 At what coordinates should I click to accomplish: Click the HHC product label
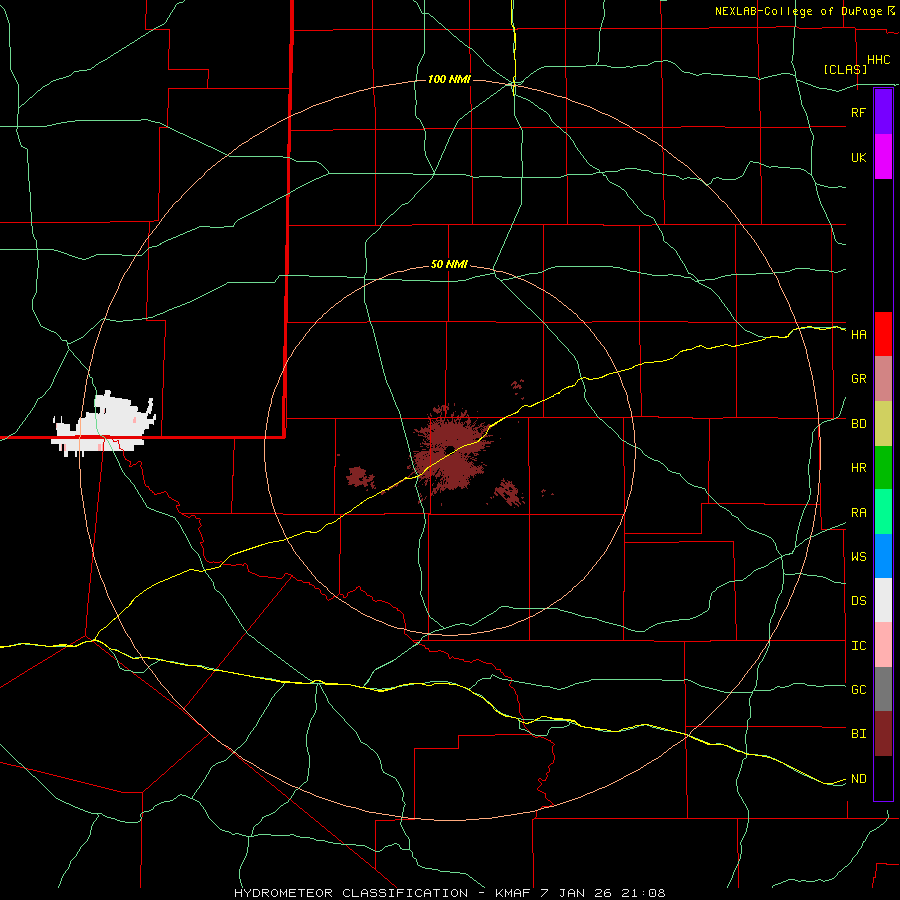878,60
